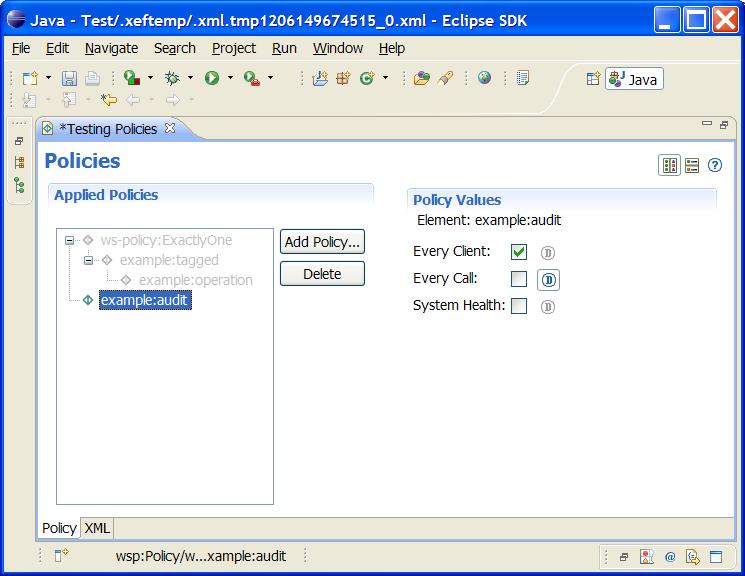
Task: Check the System Health checkbox
Action: pyautogui.click(x=519, y=306)
